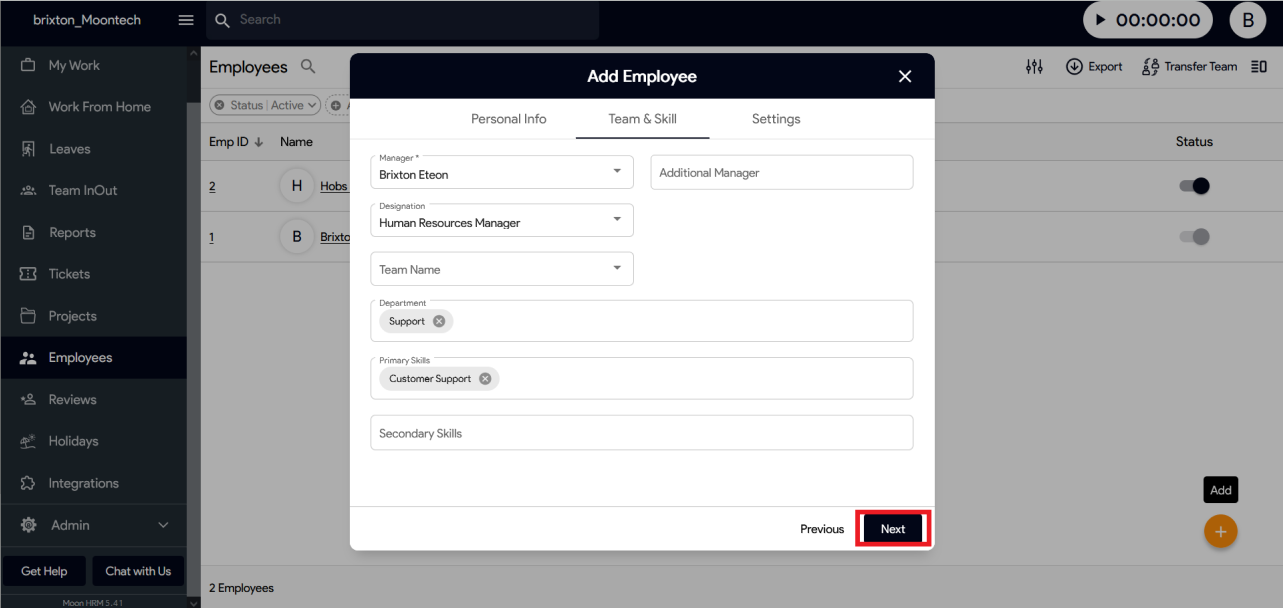Image resolution: width=1283 pixels, height=608 pixels.
Task: Toggle status switch for employee 2
Action: 1194,186
